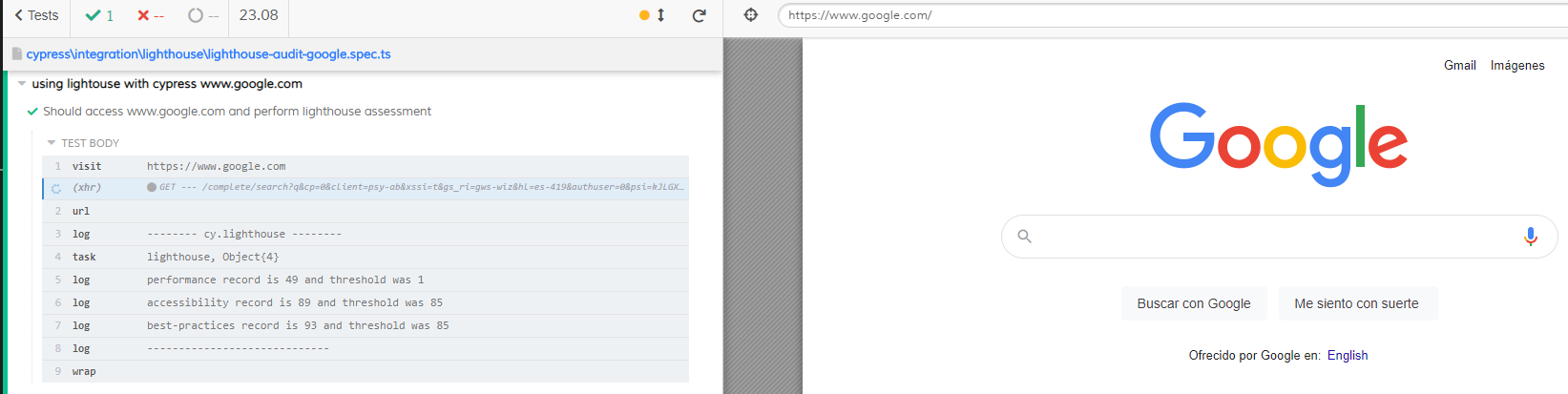
Task: Switch Google language to English
Action: tap(1348, 355)
